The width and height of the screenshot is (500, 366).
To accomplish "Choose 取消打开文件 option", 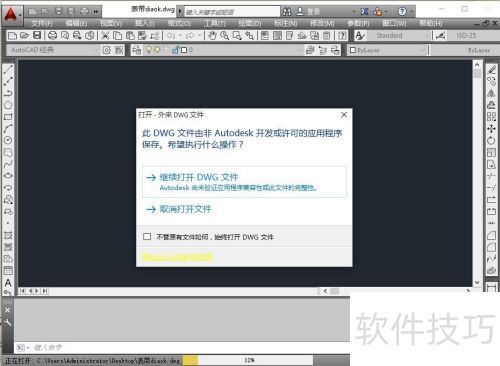I will click(x=179, y=209).
